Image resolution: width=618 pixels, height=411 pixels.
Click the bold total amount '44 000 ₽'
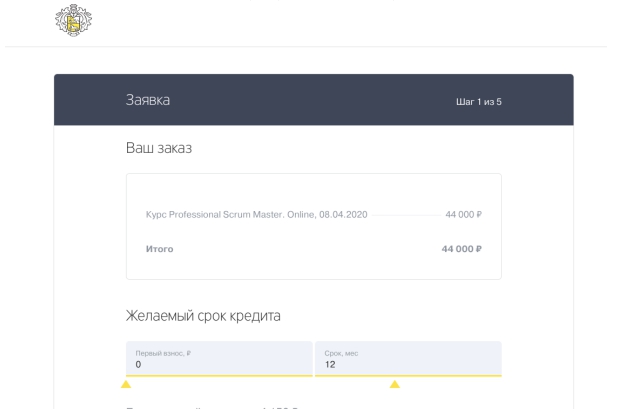(x=462, y=249)
